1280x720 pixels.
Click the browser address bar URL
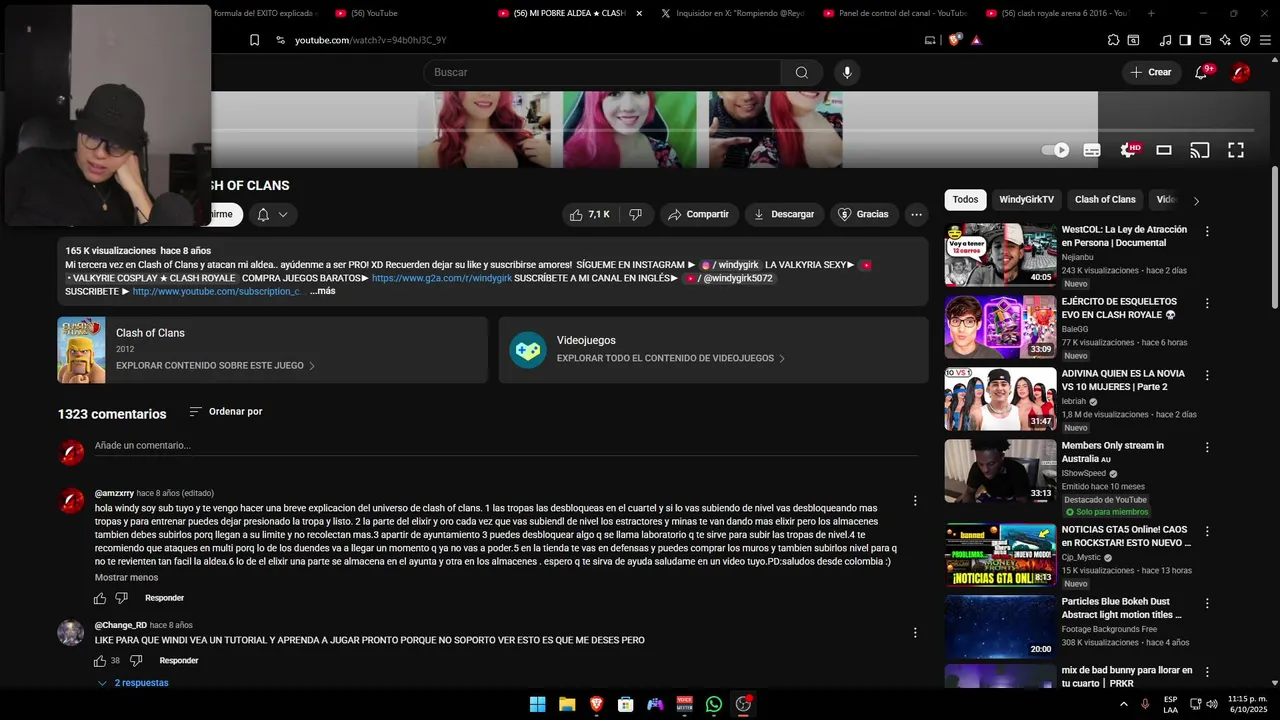click(x=370, y=40)
